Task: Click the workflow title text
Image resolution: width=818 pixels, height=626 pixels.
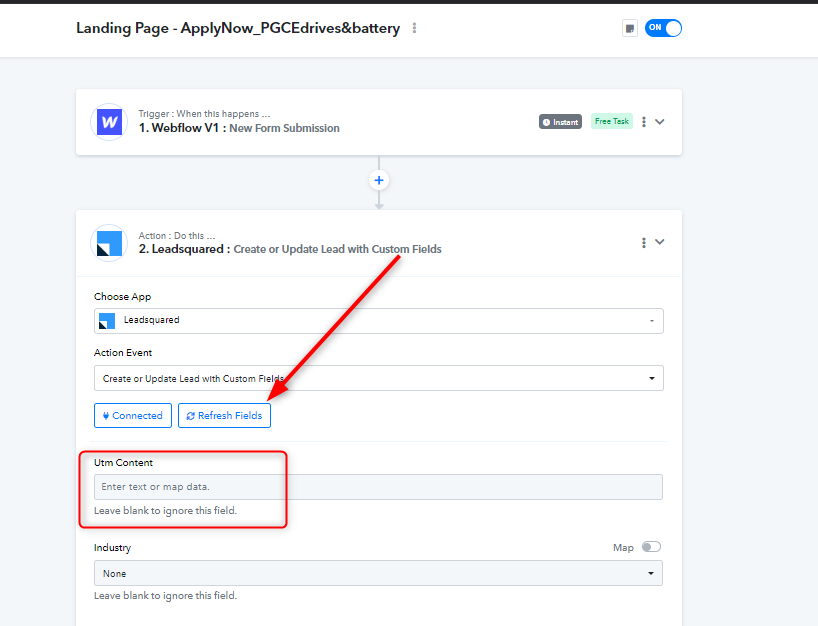Action: (x=238, y=28)
